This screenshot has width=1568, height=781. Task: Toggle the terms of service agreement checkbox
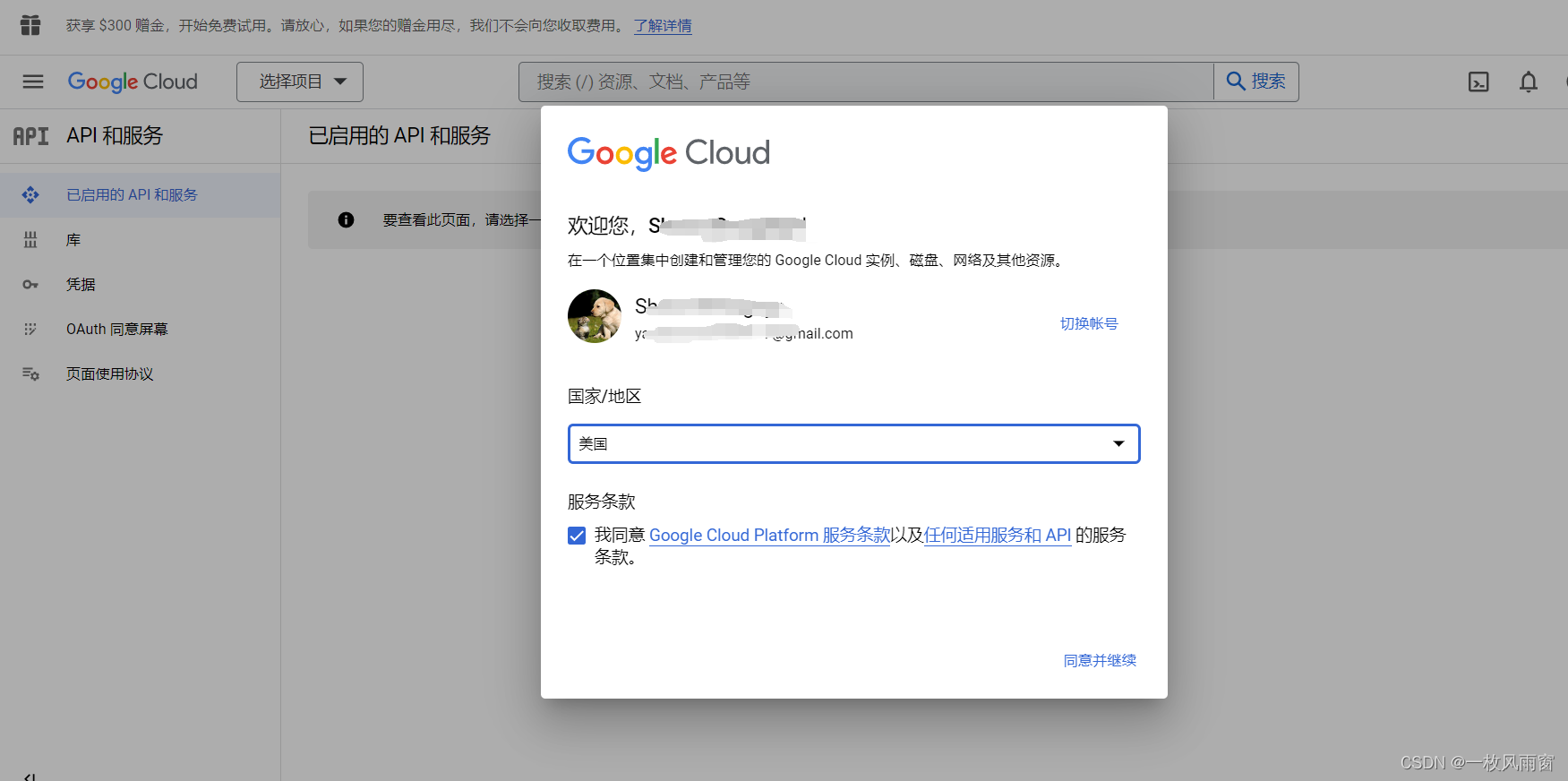577,536
